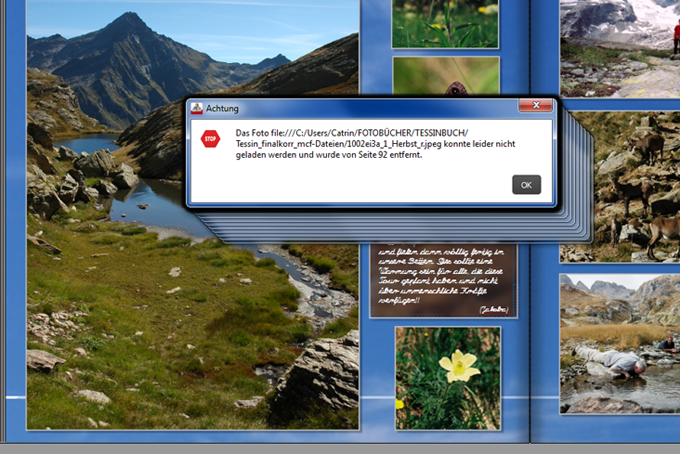Click the gray bar below the page
680x454 pixels.
[340, 449]
